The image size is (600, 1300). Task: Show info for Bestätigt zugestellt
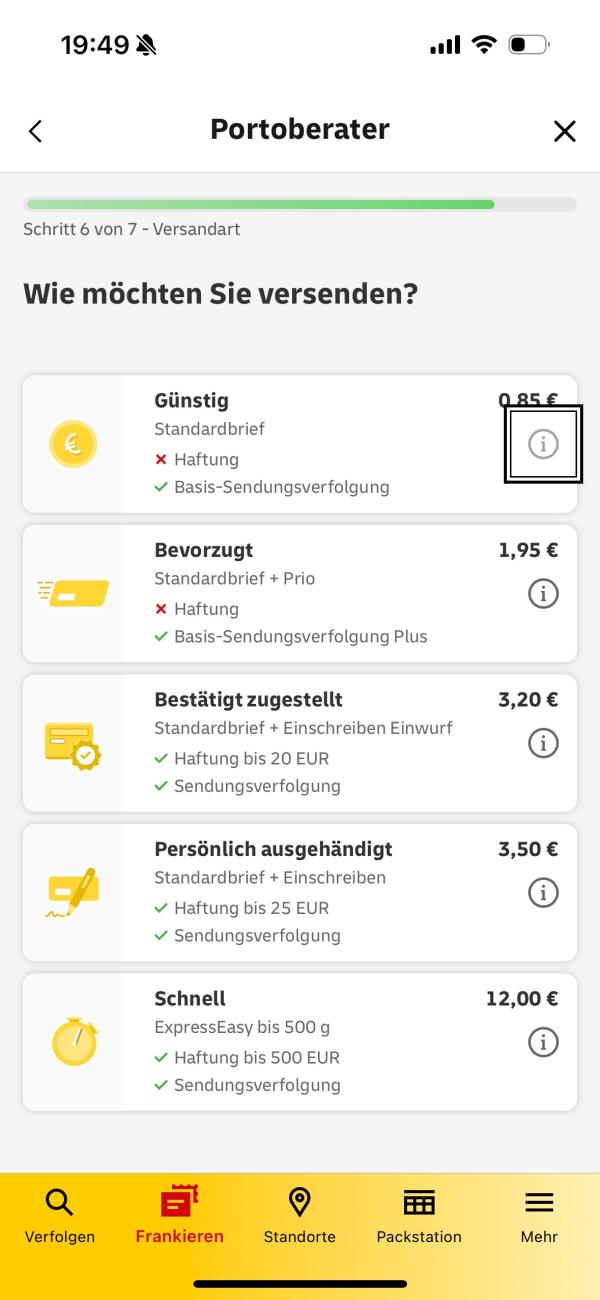pyautogui.click(x=543, y=743)
